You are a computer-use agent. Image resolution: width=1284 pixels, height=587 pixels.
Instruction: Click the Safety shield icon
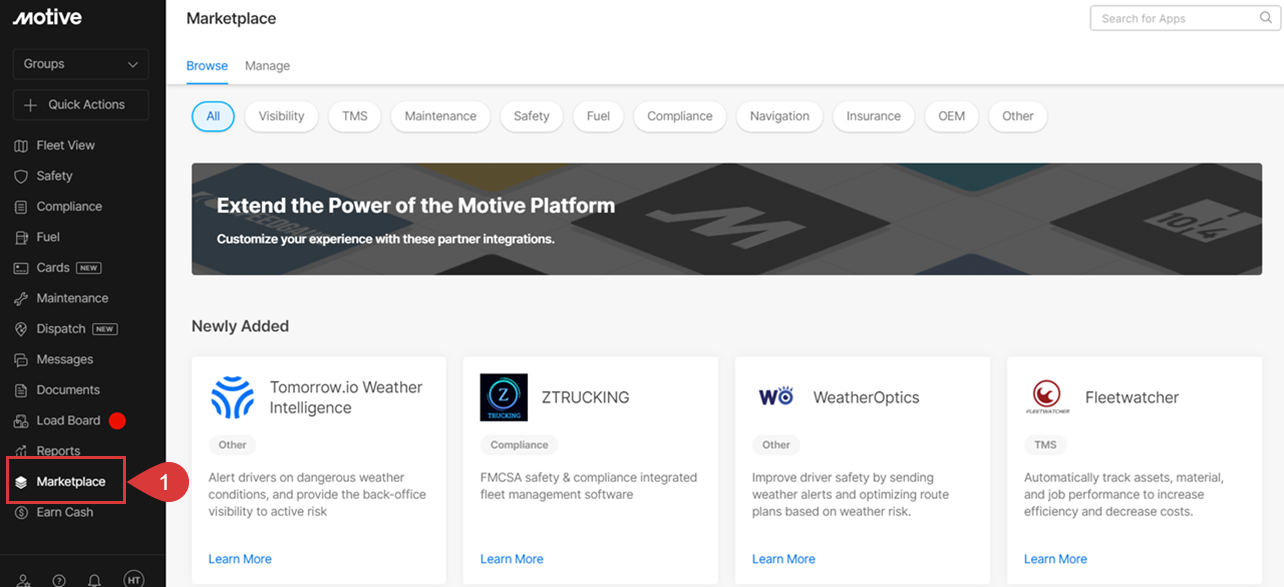coord(21,176)
